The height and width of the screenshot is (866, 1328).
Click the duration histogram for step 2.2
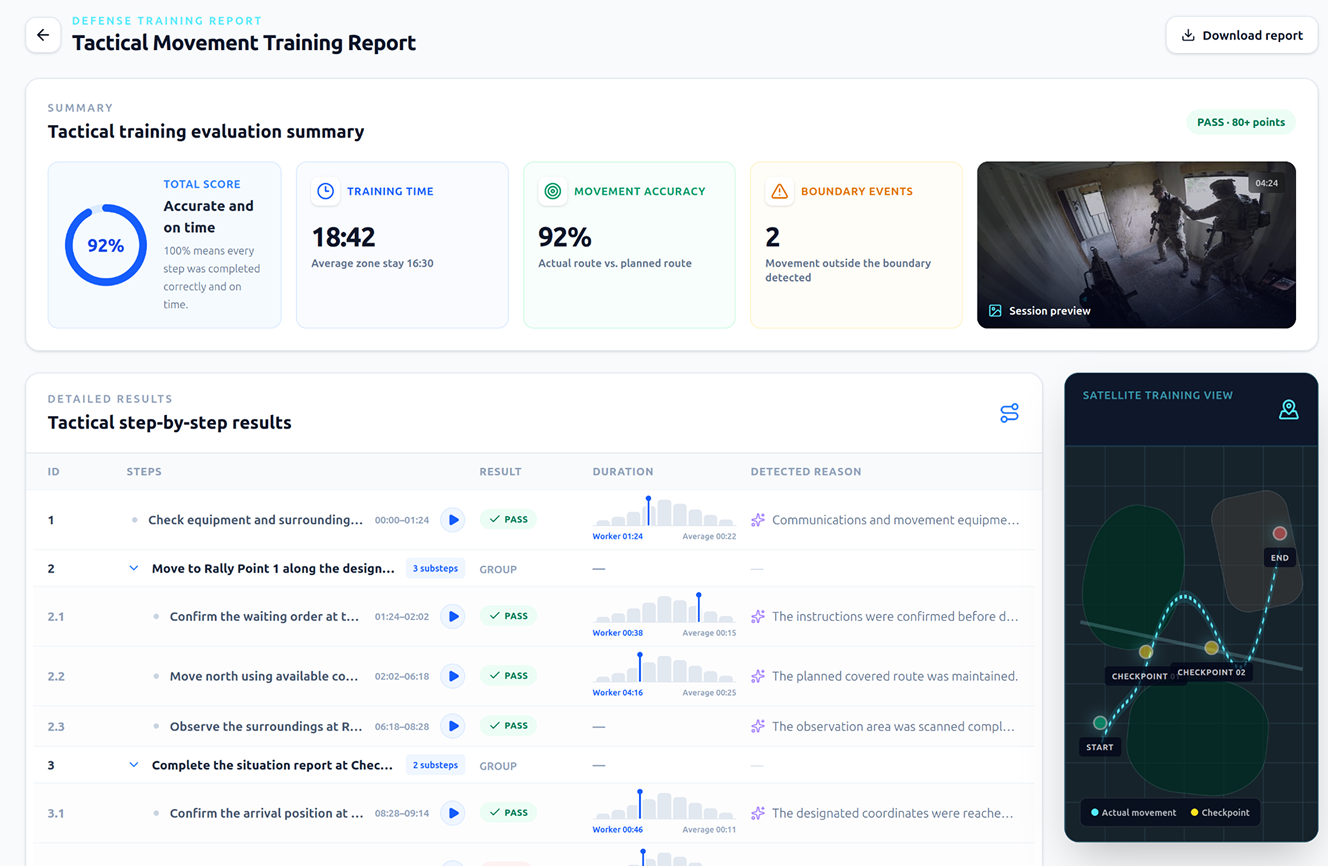(664, 668)
